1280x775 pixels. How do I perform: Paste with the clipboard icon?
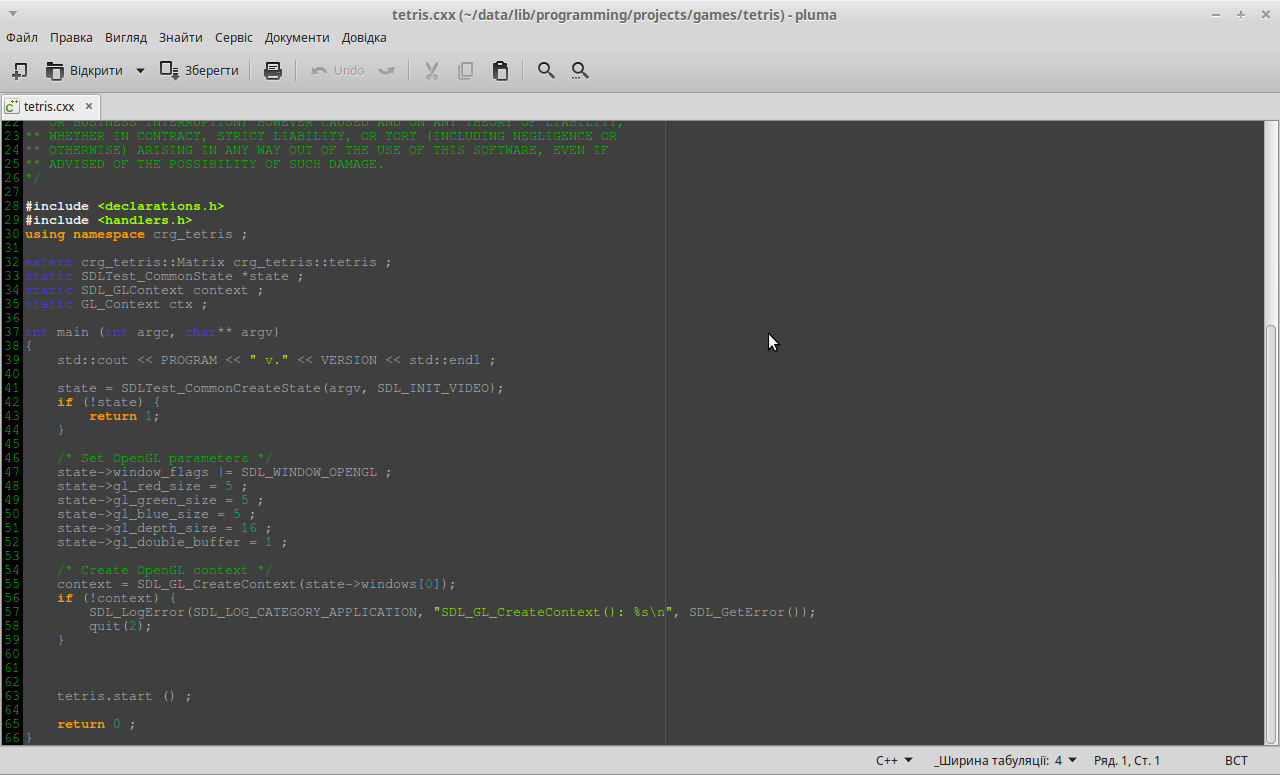(500, 71)
